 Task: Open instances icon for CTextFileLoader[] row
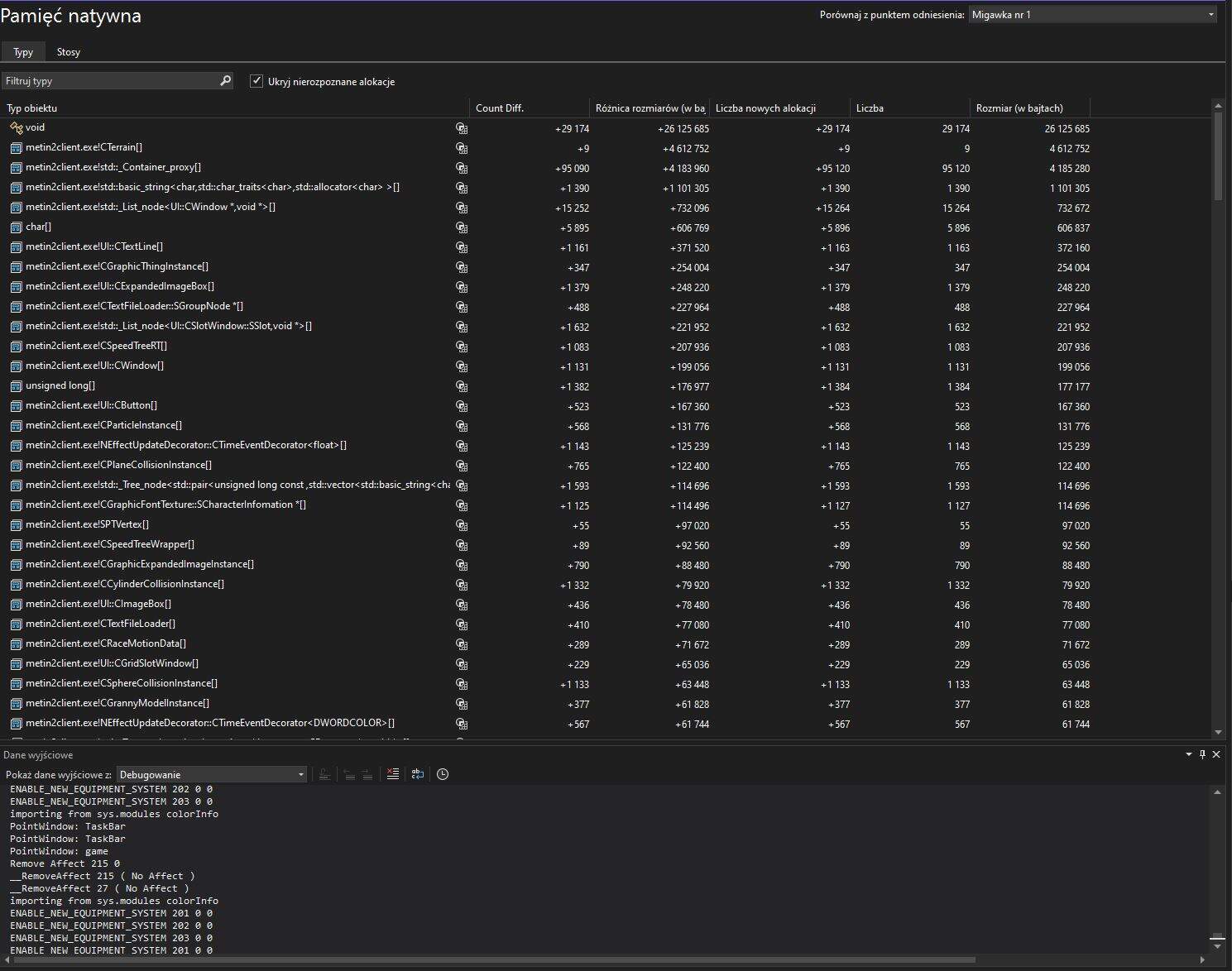[x=462, y=624]
